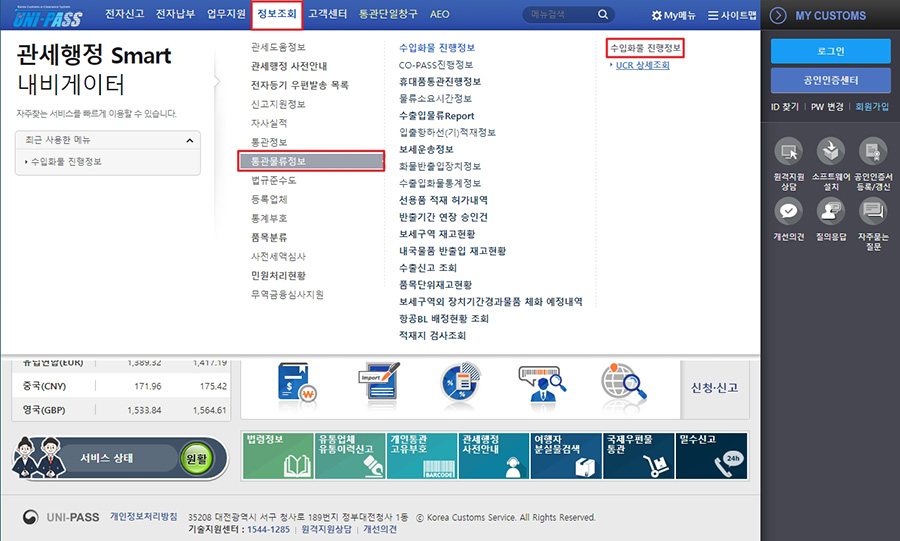Open the 개인정보처리방침 footer link
900x541 pixels.
[143, 516]
